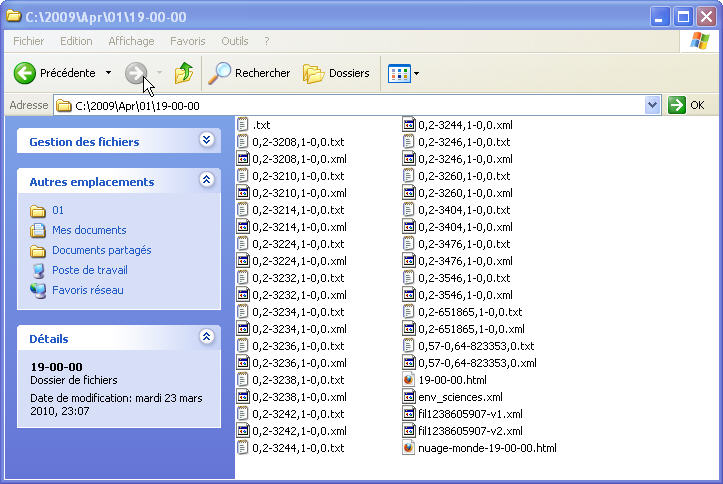Go to Mes documents

[x=89, y=230]
